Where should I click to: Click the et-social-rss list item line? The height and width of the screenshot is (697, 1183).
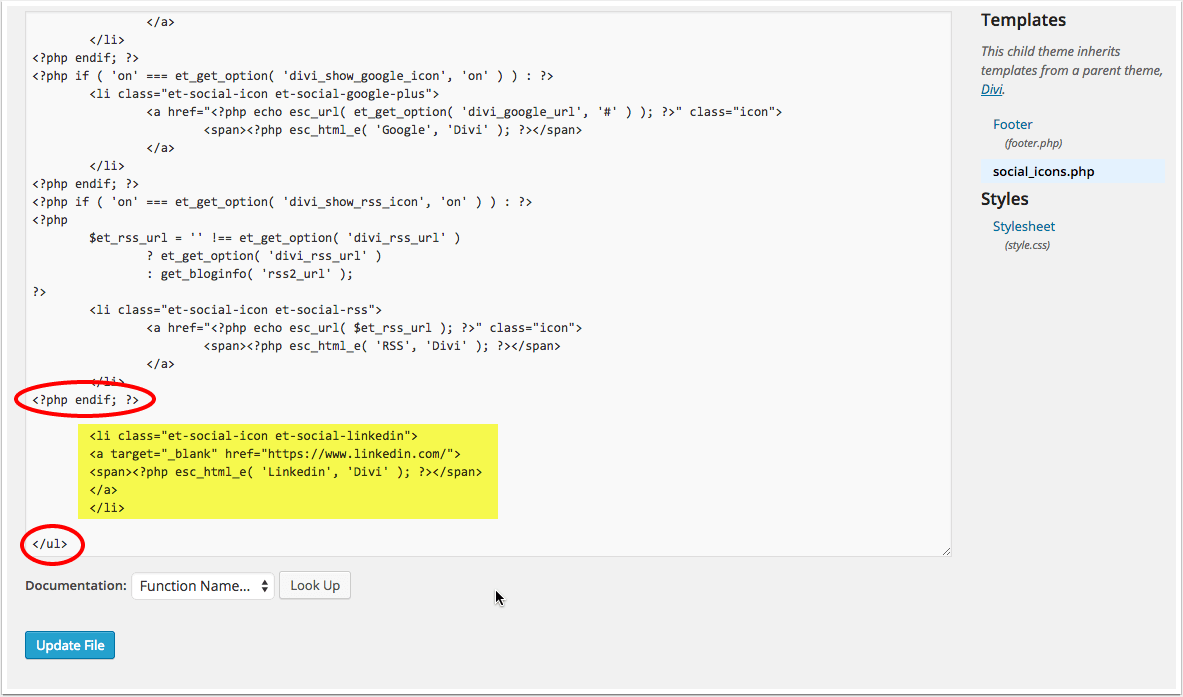click(x=235, y=310)
